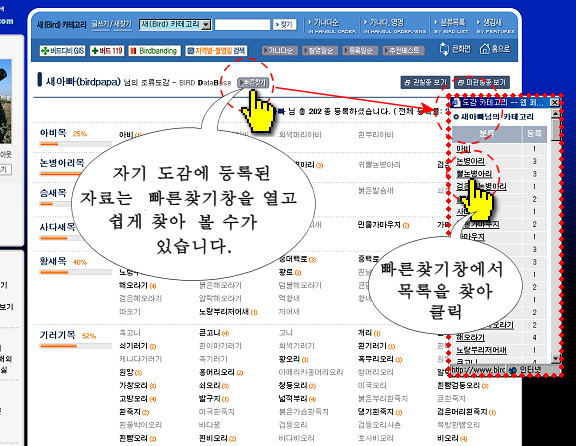576x446 pixels.
Task: Click the 고방오리 (4) bird link
Action: point(138,399)
